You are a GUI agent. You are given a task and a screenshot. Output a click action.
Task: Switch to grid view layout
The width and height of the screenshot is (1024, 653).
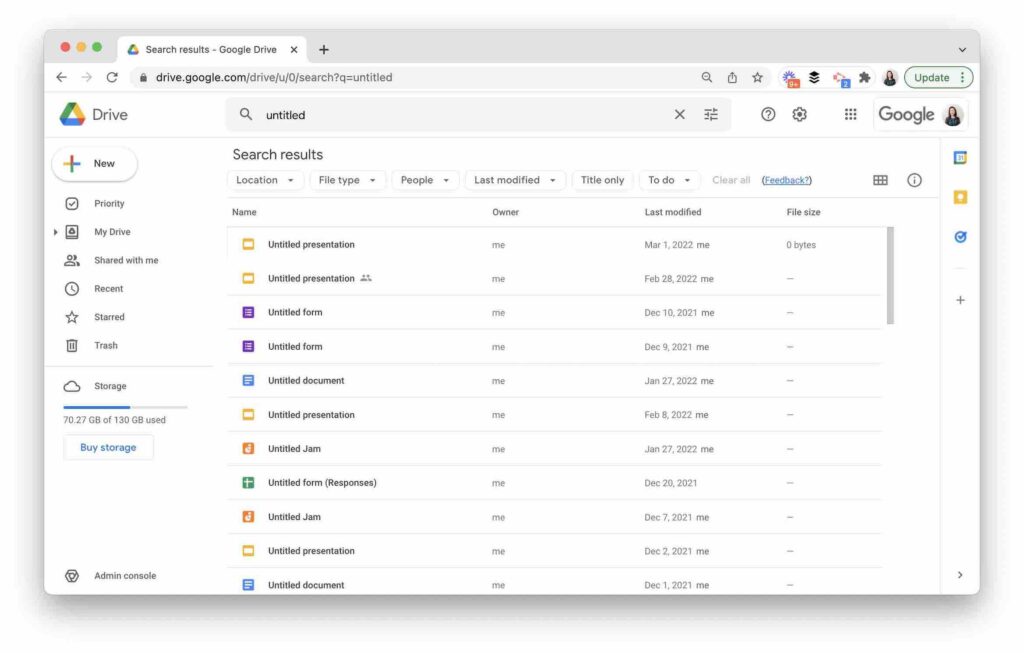point(880,180)
